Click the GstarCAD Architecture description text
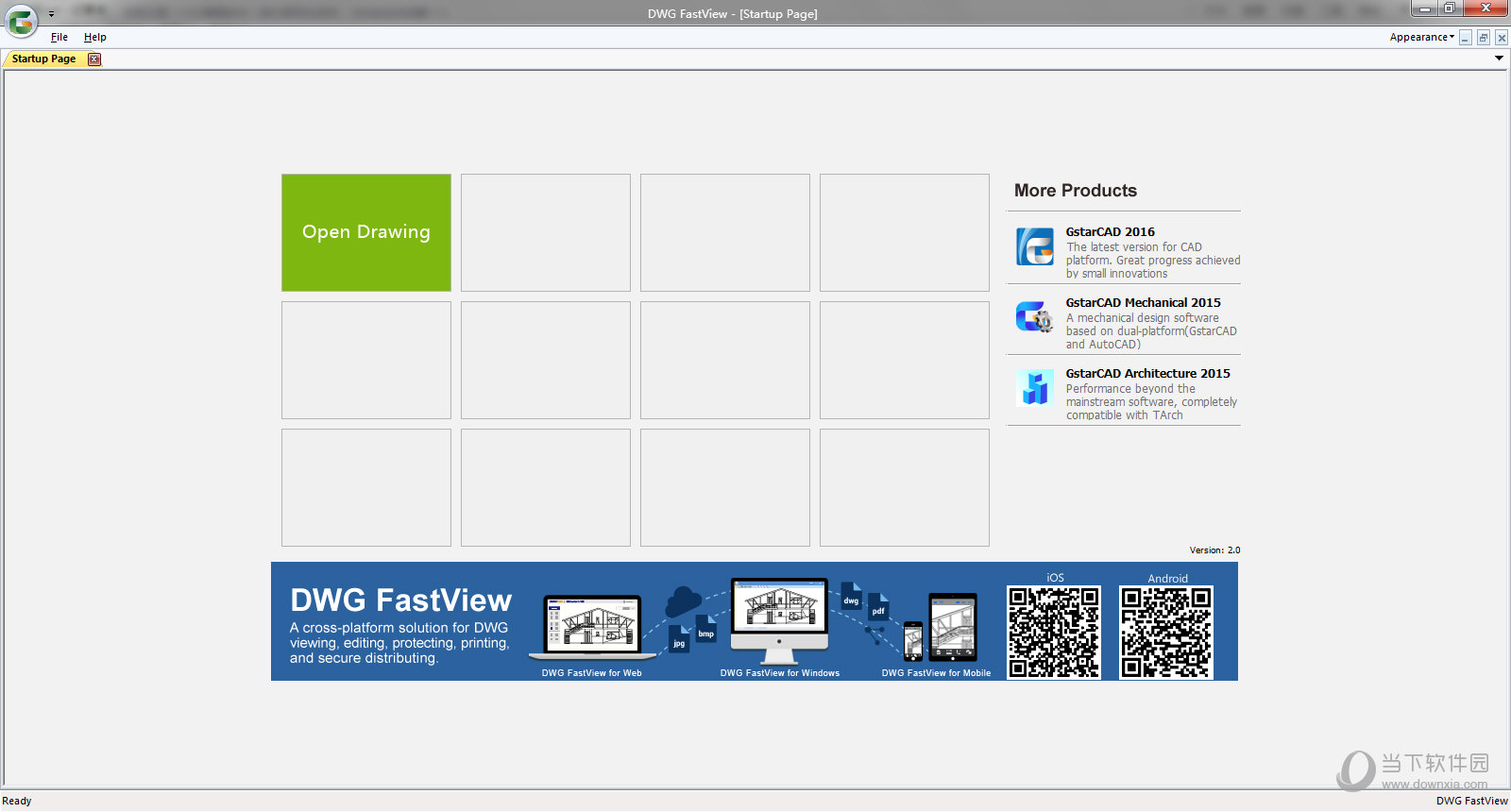This screenshot has height=812, width=1511. pyautogui.click(x=1151, y=402)
